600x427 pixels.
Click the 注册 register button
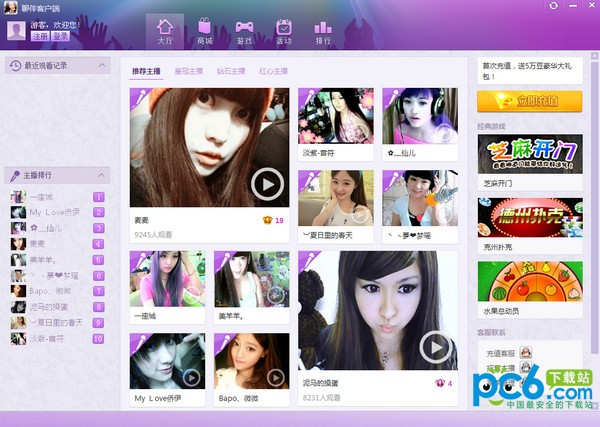40,36
